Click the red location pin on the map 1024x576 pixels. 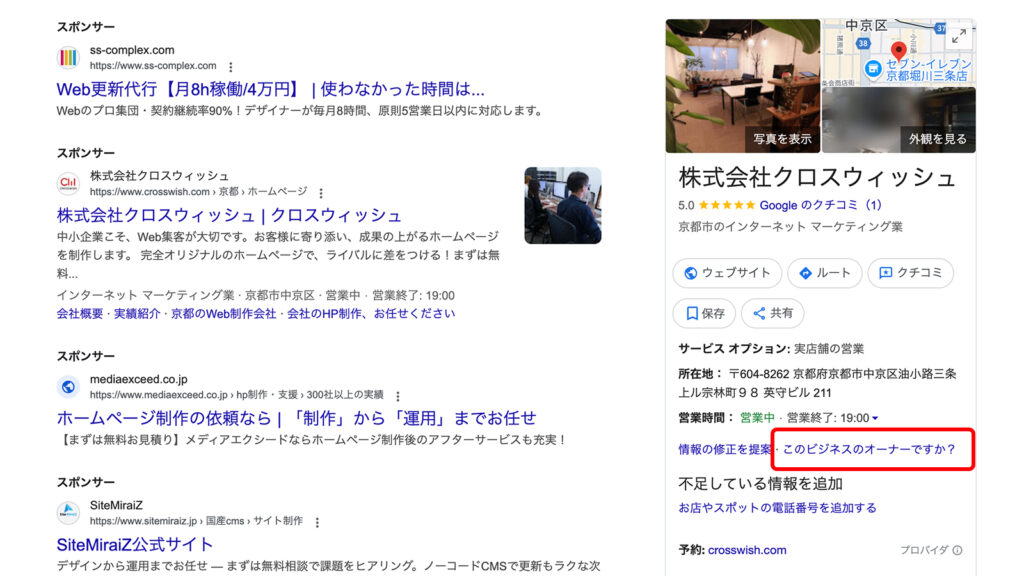coord(899,51)
